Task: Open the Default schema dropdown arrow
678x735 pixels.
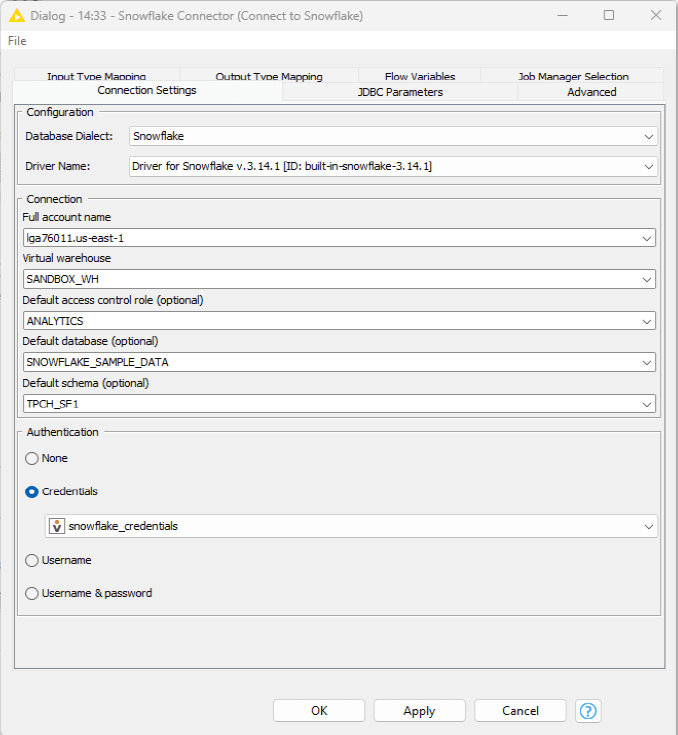Action: [647, 404]
